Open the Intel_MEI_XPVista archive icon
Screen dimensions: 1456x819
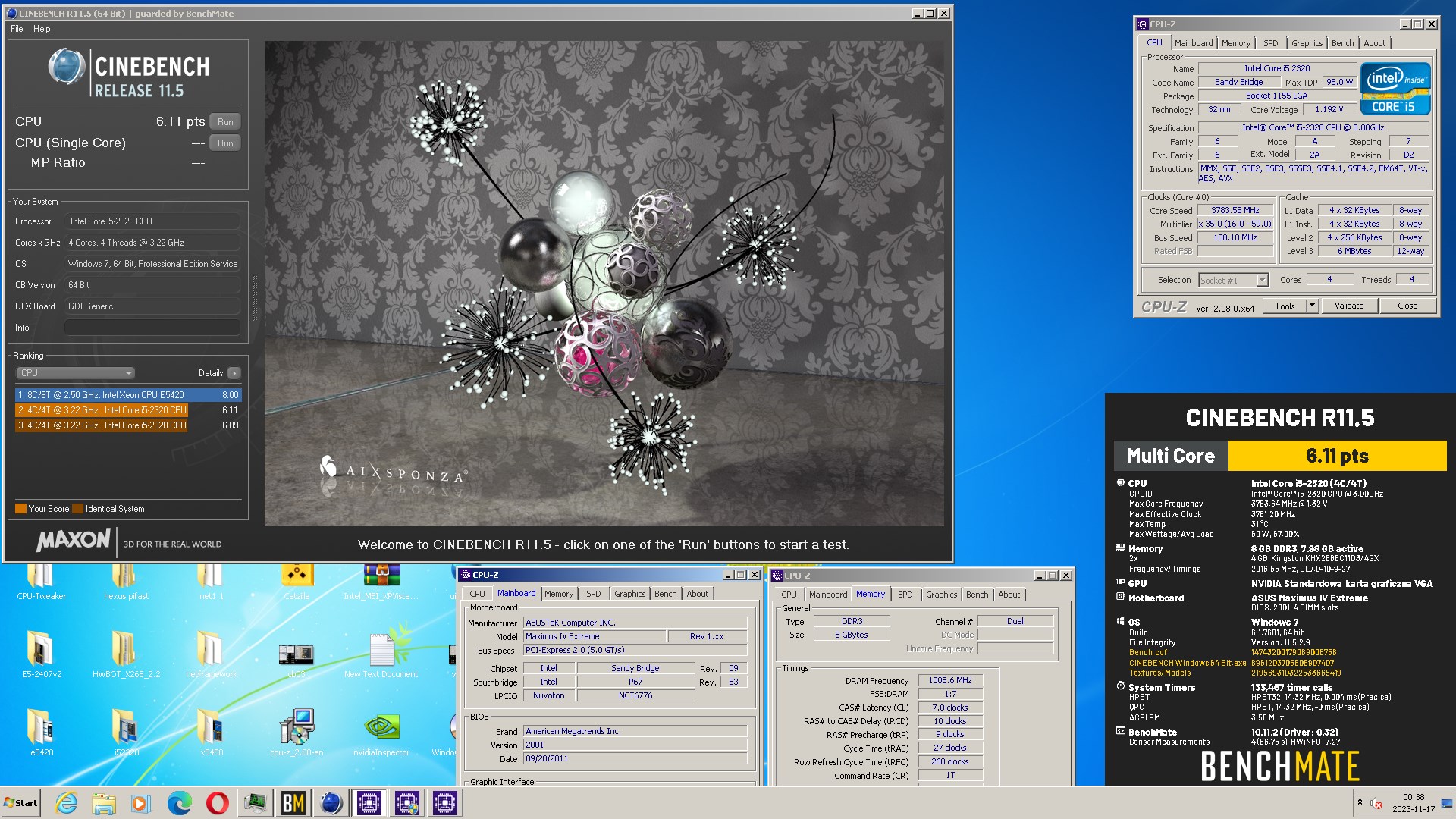coord(381,582)
